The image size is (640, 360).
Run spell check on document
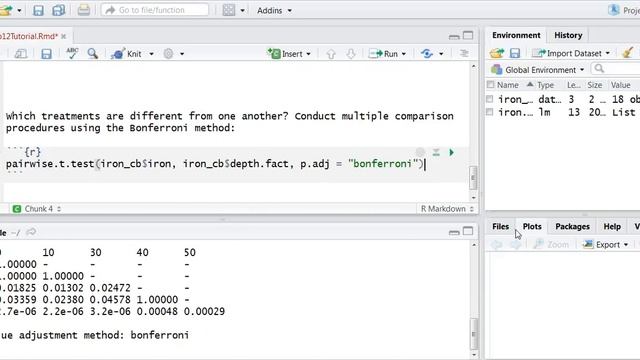(x=72, y=53)
